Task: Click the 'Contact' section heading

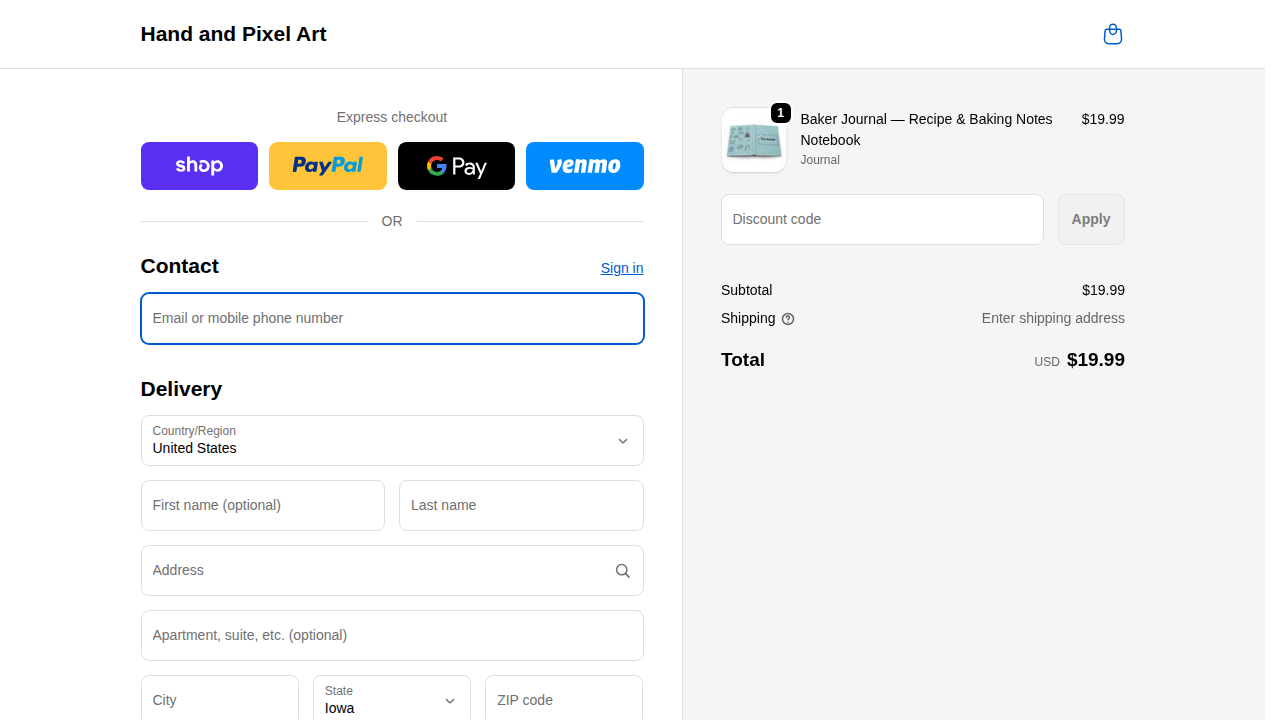Action: (180, 266)
